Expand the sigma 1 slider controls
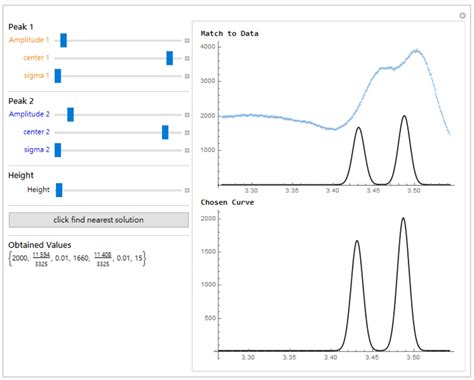The width and height of the screenshot is (474, 380). pyautogui.click(x=187, y=76)
